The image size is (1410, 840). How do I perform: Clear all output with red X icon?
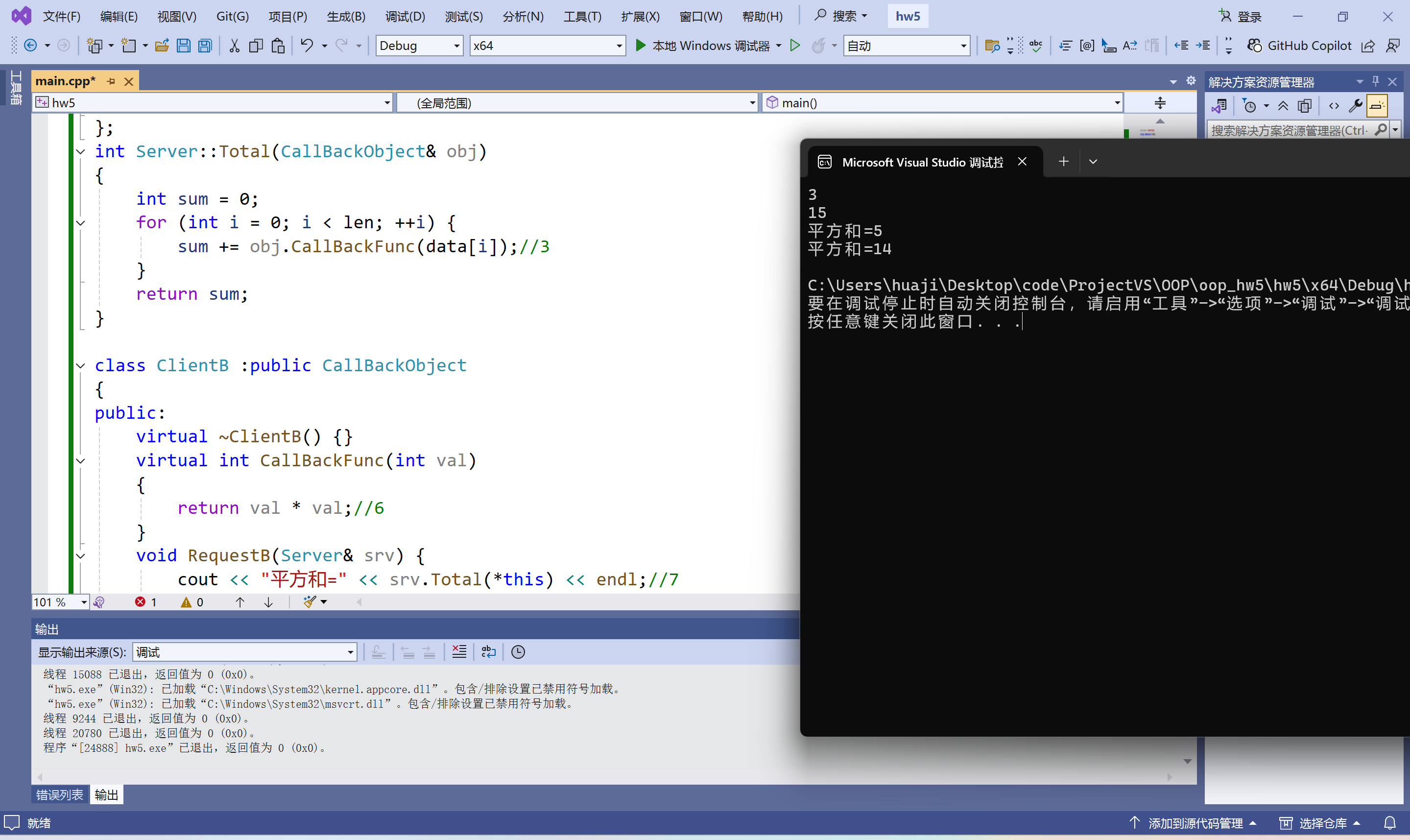tap(459, 651)
